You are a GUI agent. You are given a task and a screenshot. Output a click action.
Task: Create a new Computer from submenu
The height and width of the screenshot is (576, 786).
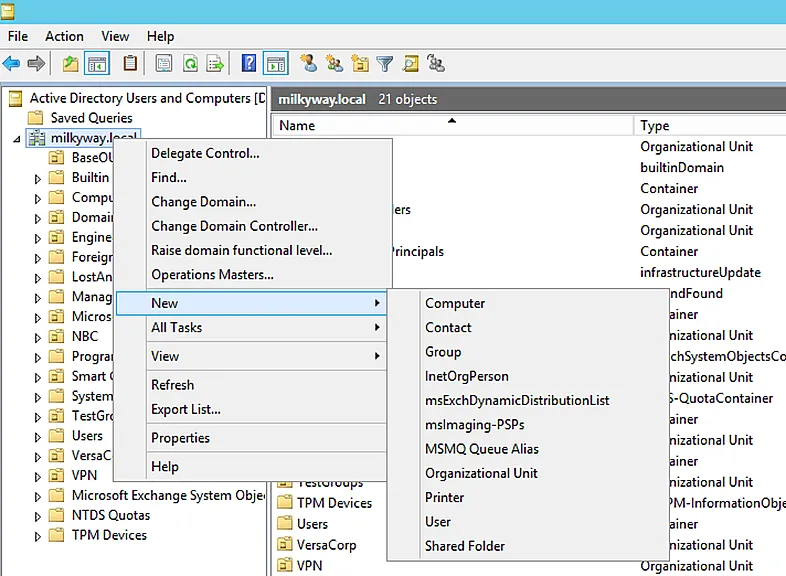pos(528,303)
